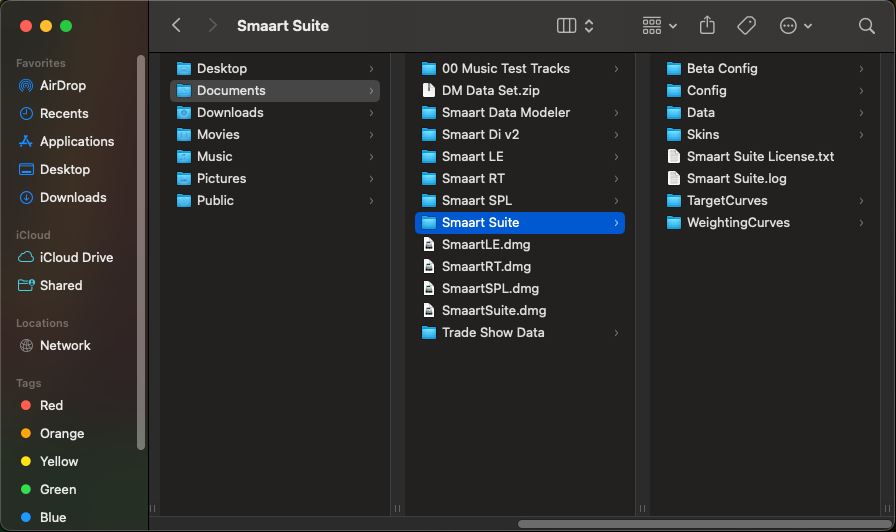This screenshot has height=532, width=896.
Task: Open the Smaart SPL folder
Action: 520,201
